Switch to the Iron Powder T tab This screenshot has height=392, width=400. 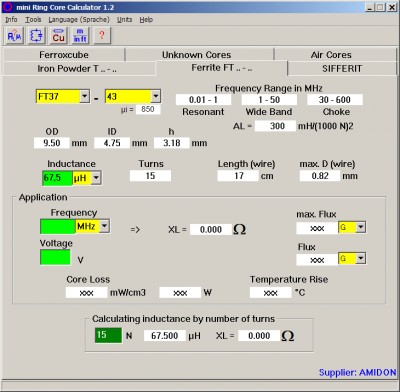[77, 69]
